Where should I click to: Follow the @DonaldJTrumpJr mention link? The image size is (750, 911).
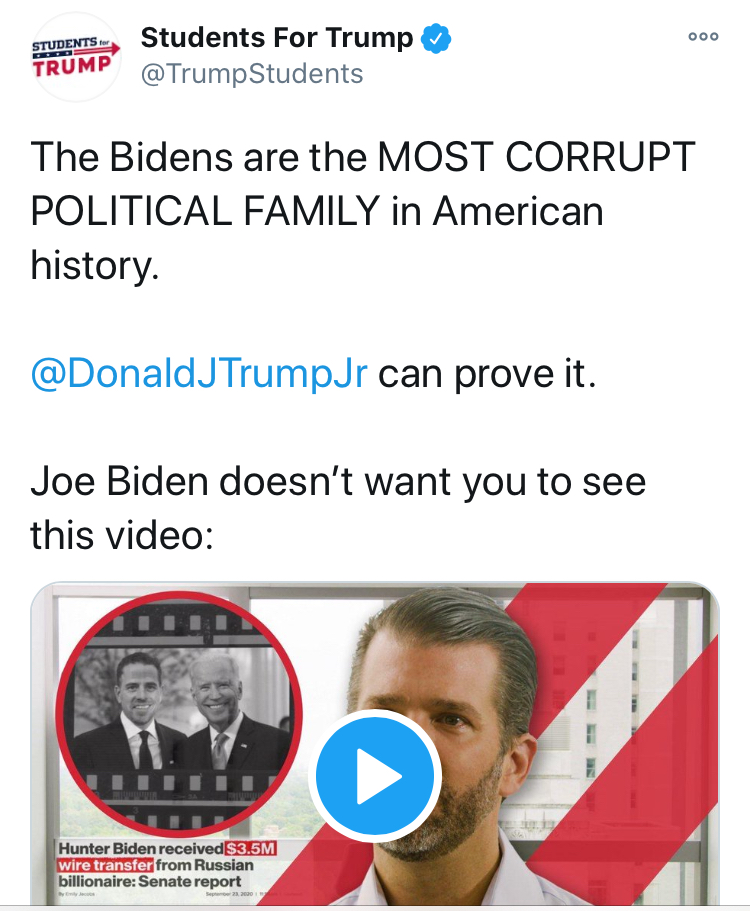pyautogui.click(x=199, y=373)
